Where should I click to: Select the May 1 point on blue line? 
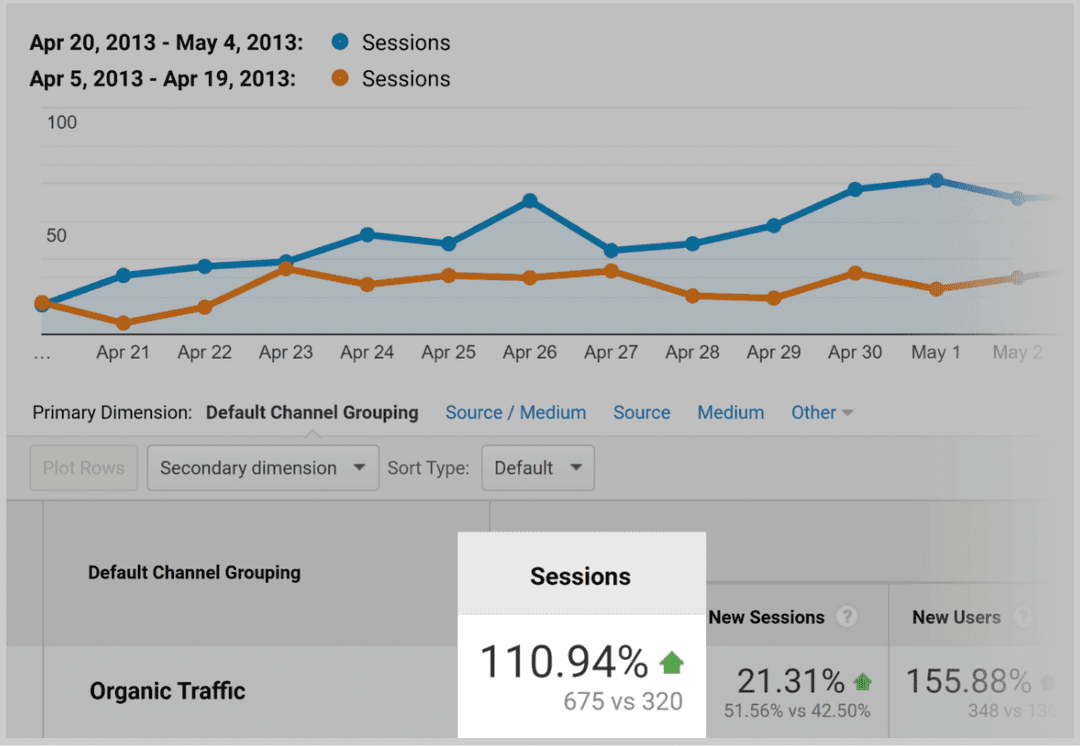coord(936,181)
